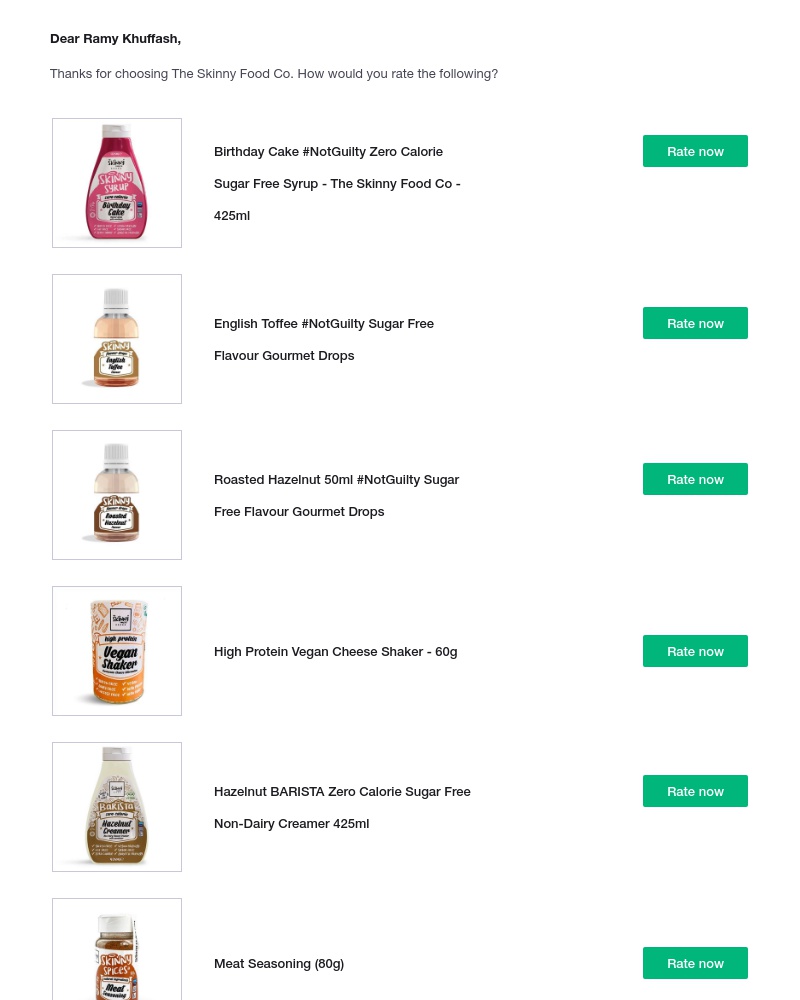This screenshot has width=800, height=1000.
Task: Rate the Birthday Cake Sugar Free Syrup
Action: [695, 151]
